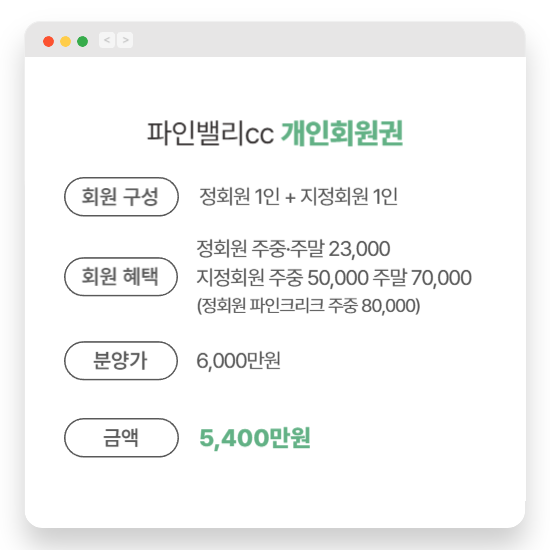The height and width of the screenshot is (550, 550).
Task: Click the 파인밸리cc title text
Action: 210,133
